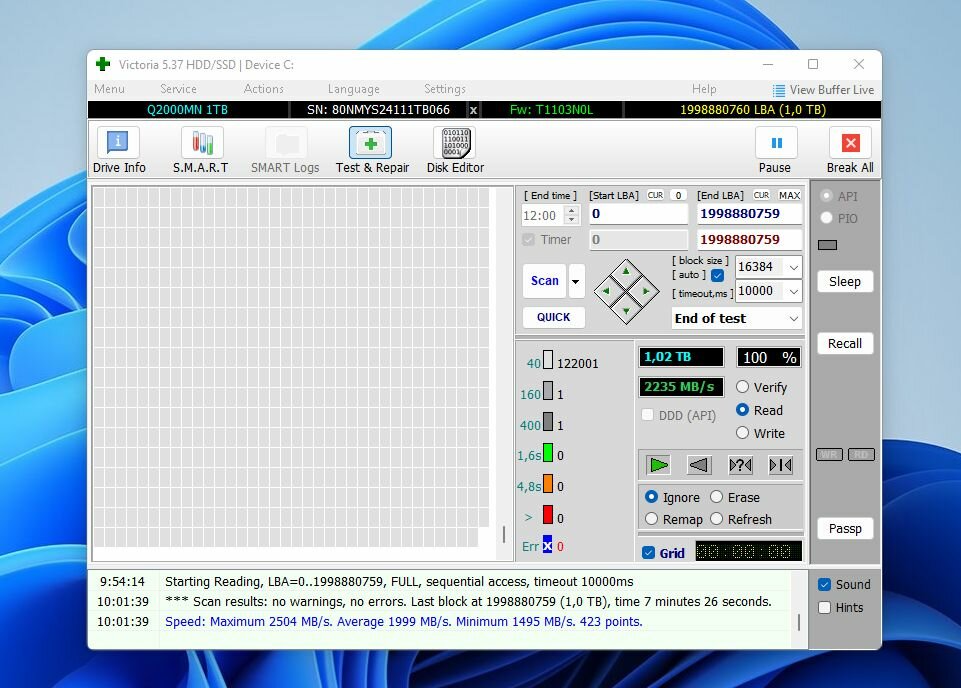961x688 pixels.
Task: Click the left arrow in navigation diamond
Action: tap(606, 291)
